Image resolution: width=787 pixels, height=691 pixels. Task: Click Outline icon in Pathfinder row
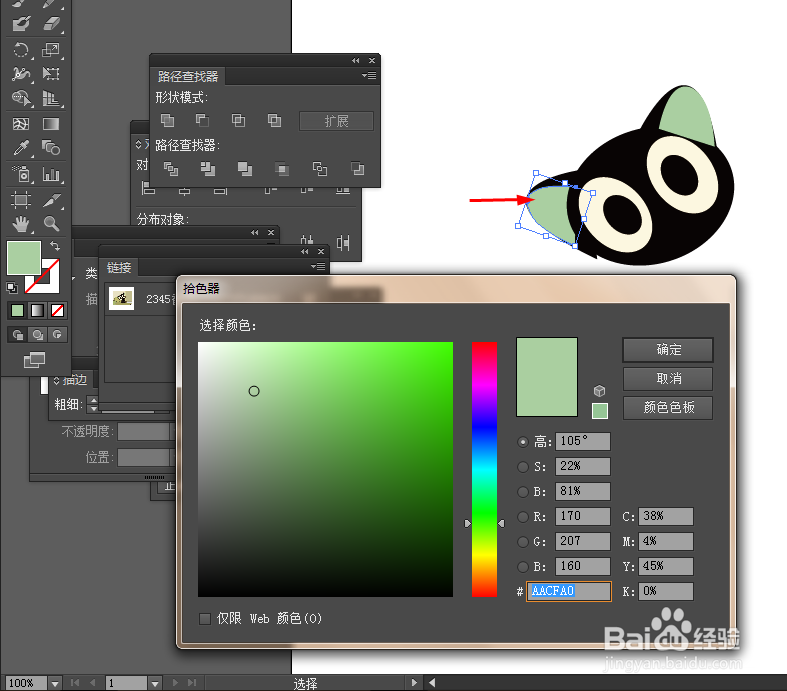pyautogui.click(x=320, y=169)
